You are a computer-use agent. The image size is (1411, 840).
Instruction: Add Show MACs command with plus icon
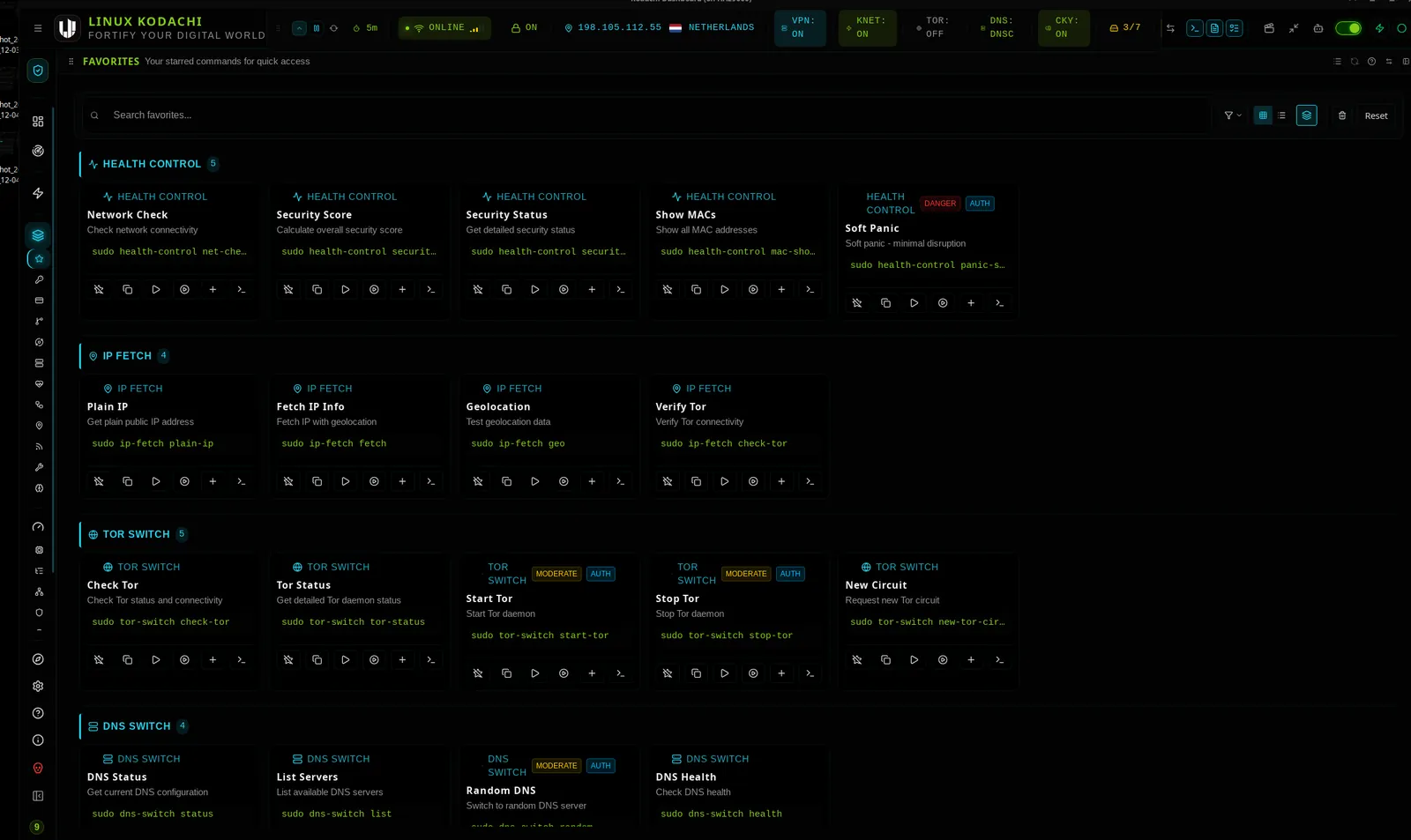pyautogui.click(x=781, y=290)
